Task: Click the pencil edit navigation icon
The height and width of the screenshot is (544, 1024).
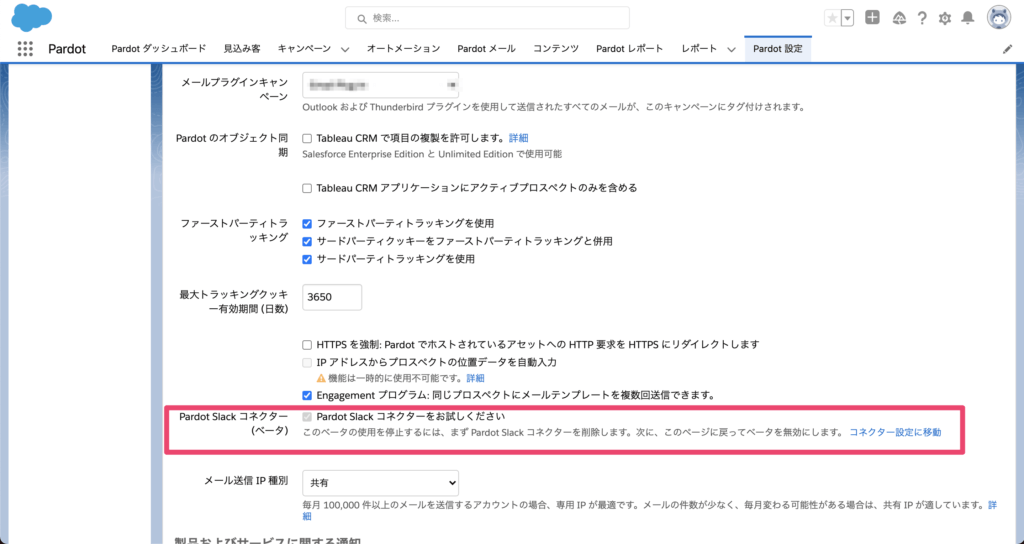Action: click(x=1008, y=49)
